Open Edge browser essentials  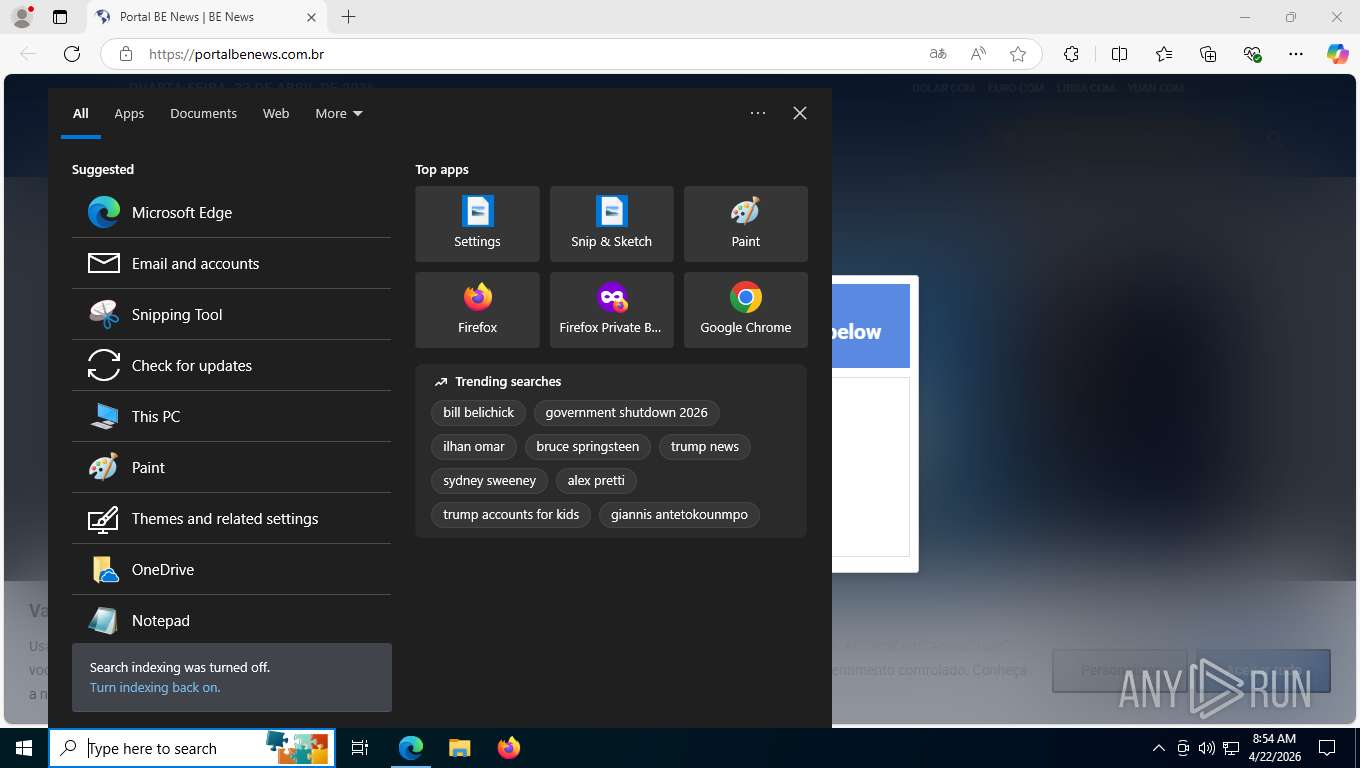(1252, 54)
